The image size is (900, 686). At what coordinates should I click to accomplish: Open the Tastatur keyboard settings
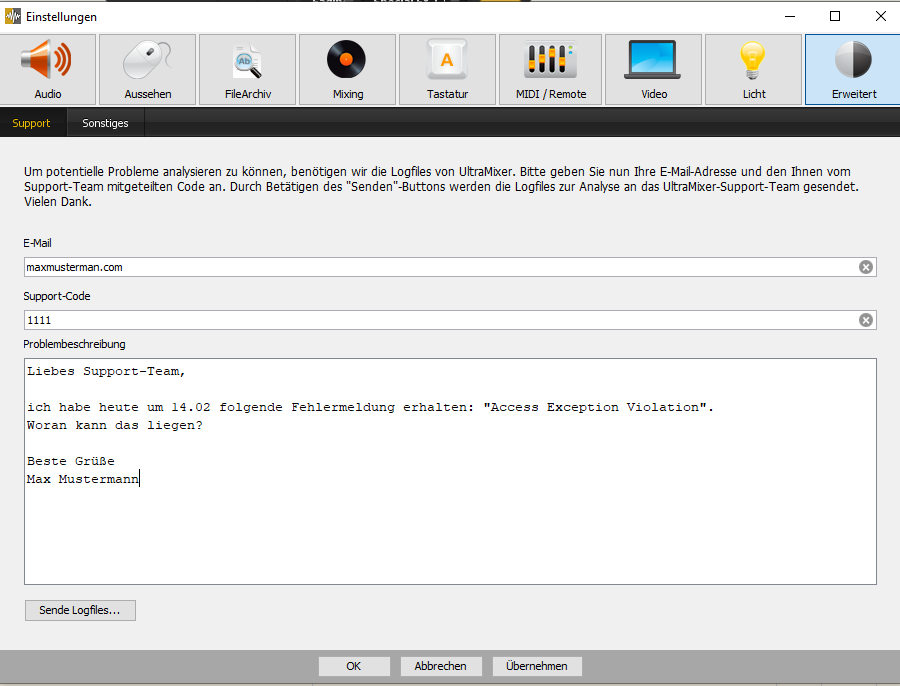click(447, 70)
